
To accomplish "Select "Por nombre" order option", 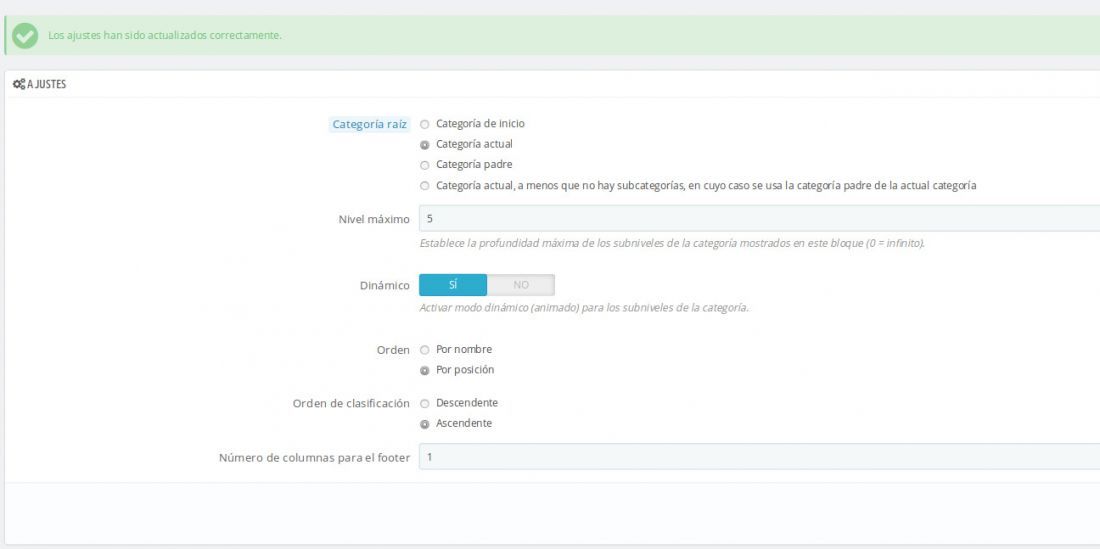I will (x=424, y=350).
